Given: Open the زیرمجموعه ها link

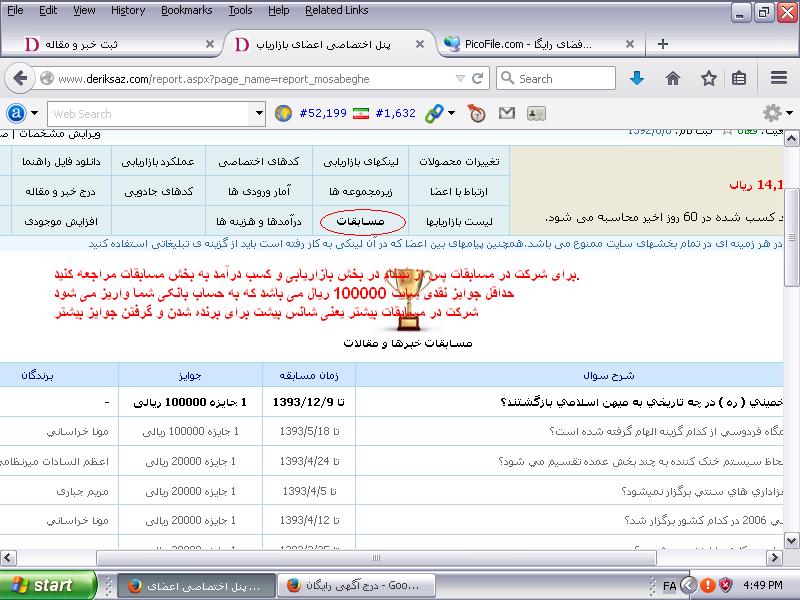Looking at the screenshot, I should [x=361, y=191].
